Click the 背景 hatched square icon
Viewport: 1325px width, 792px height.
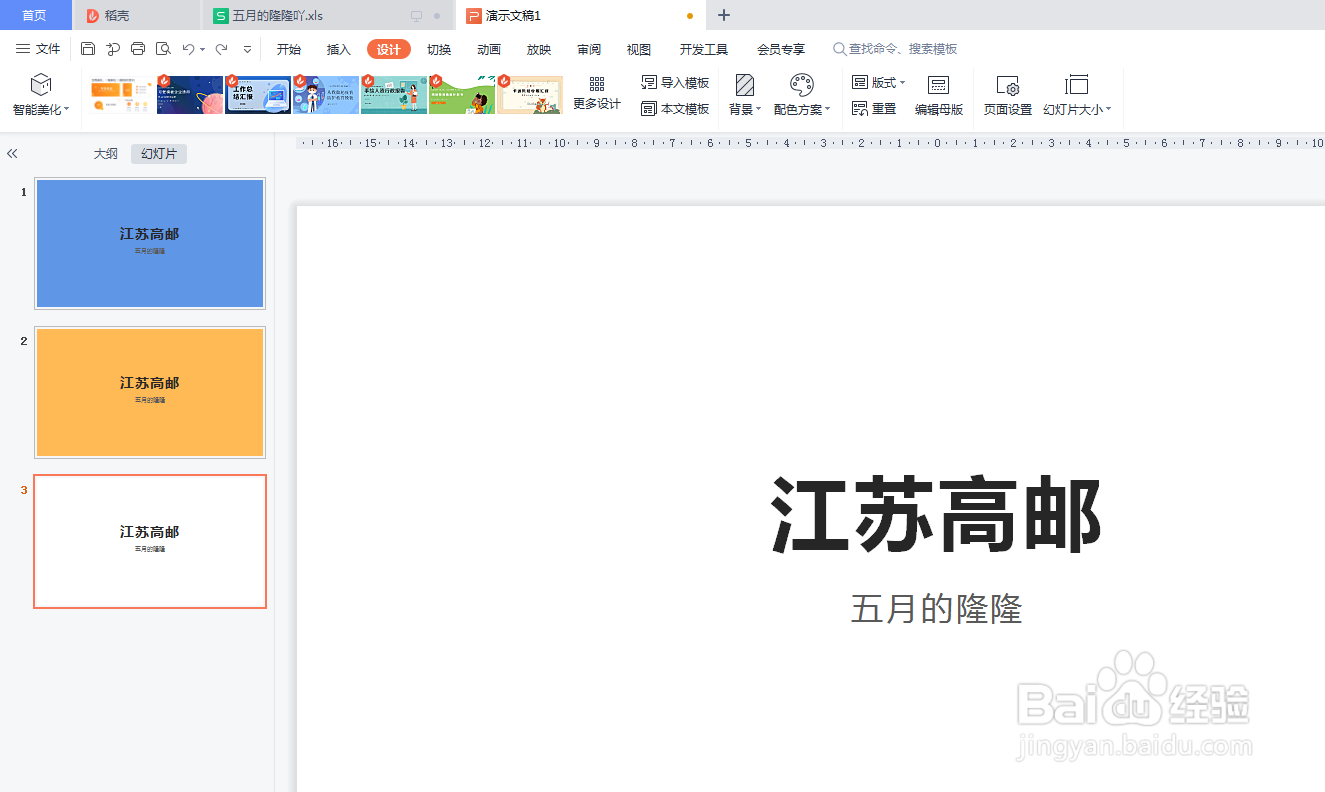click(745, 85)
